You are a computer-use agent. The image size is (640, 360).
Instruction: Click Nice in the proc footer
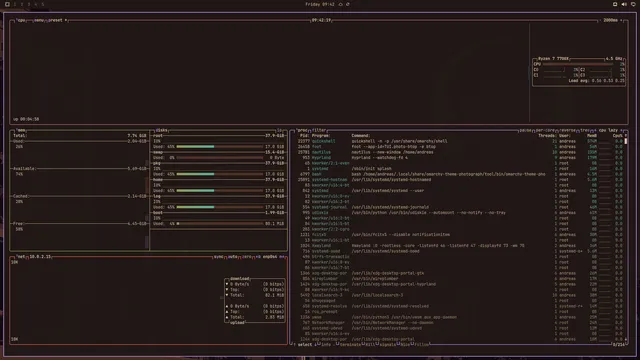tap(405, 345)
